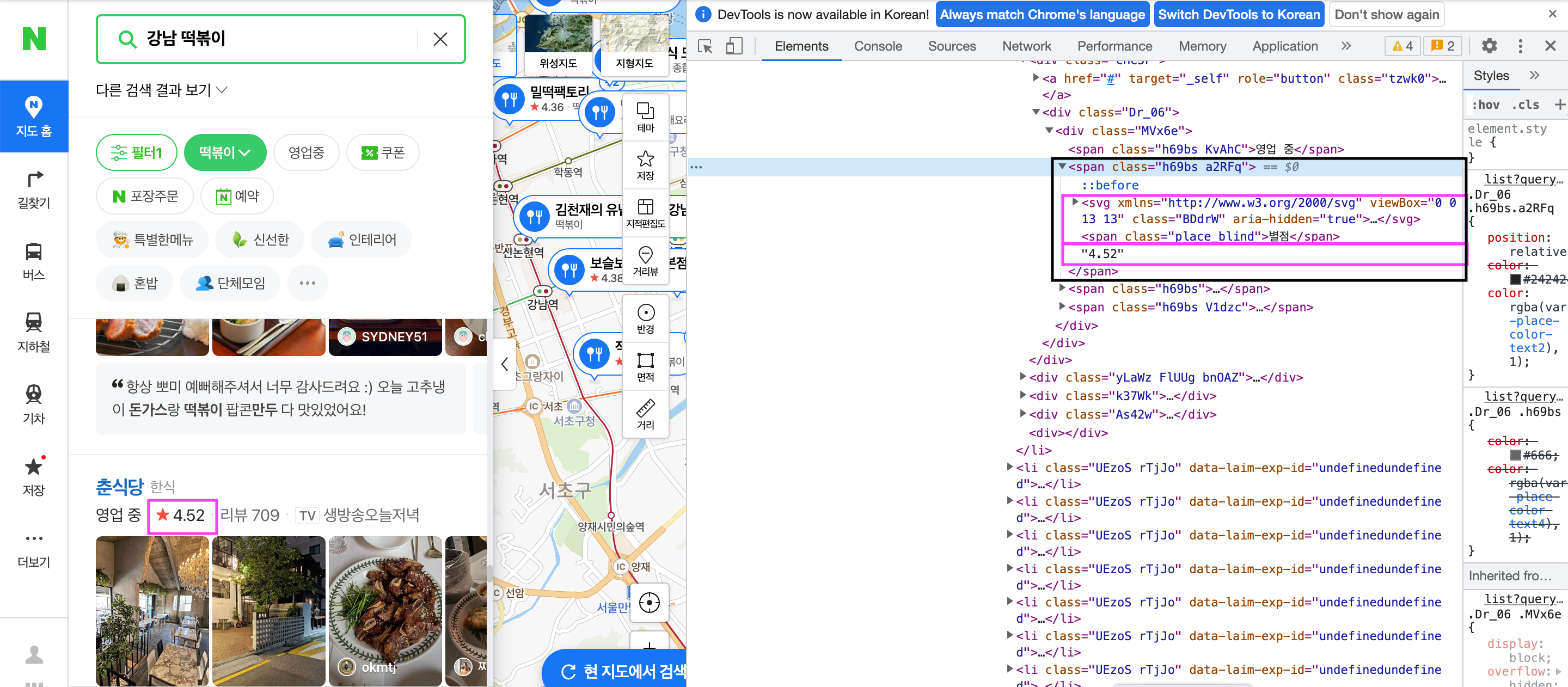Open the 춘식당 interior photo thumbnail
Image resolution: width=1568 pixels, height=687 pixels.
[152, 611]
